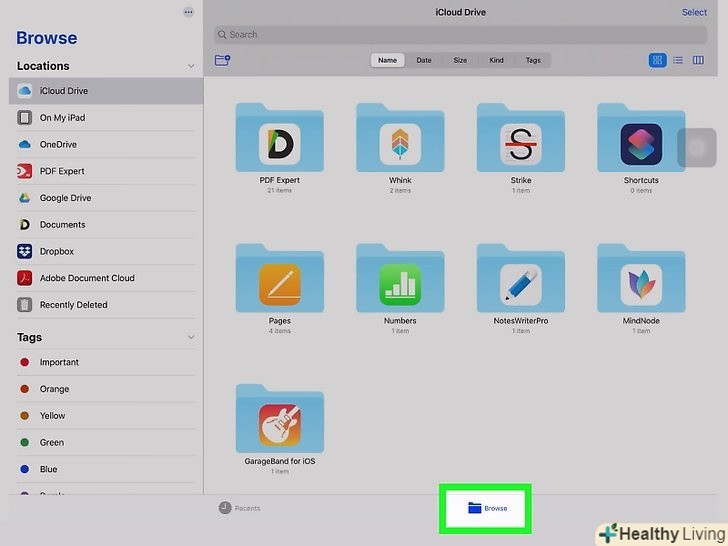The height and width of the screenshot is (546, 728).
Task: Open the Pages folder
Action: pyautogui.click(x=280, y=278)
